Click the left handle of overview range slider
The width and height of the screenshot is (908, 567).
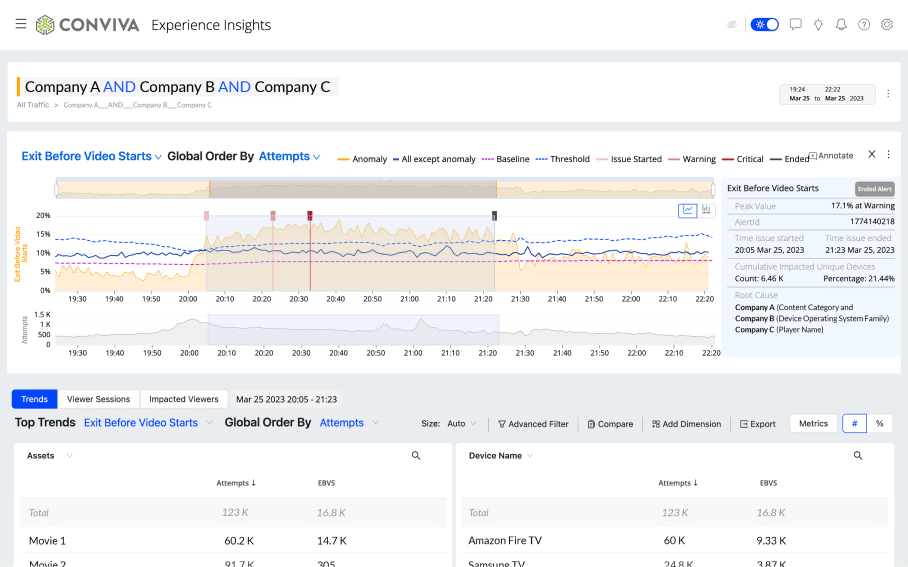(x=57, y=189)
